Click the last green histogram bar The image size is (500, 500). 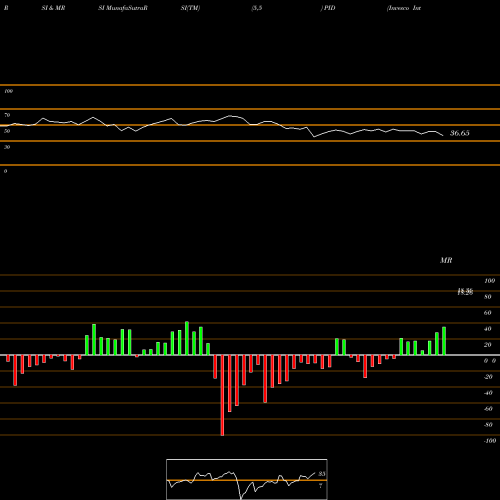444,341
